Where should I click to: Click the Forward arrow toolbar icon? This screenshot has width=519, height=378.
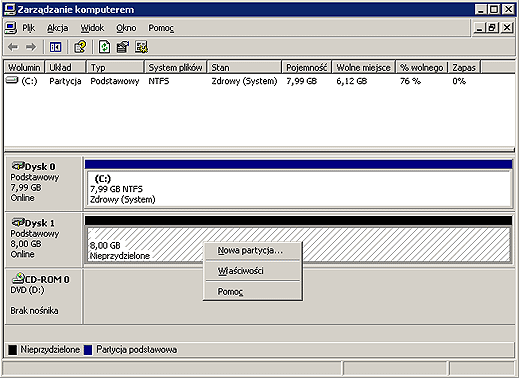[x=31, y=47]
